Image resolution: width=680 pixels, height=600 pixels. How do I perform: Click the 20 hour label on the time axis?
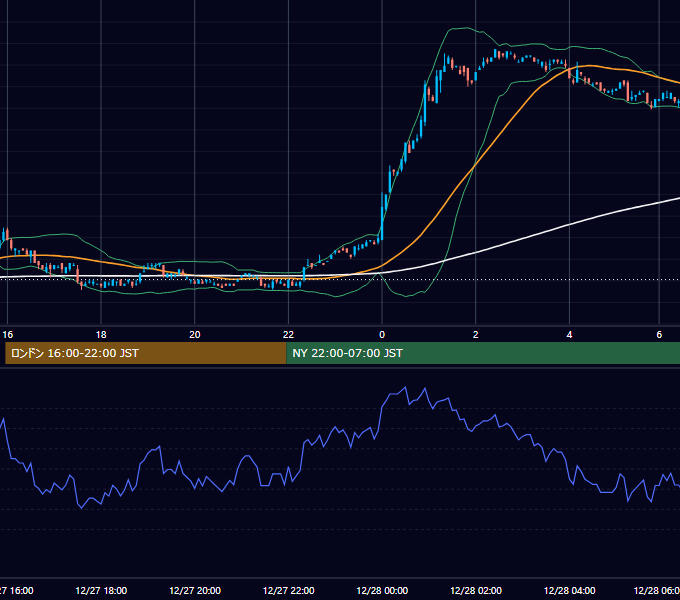coord(195,335)
